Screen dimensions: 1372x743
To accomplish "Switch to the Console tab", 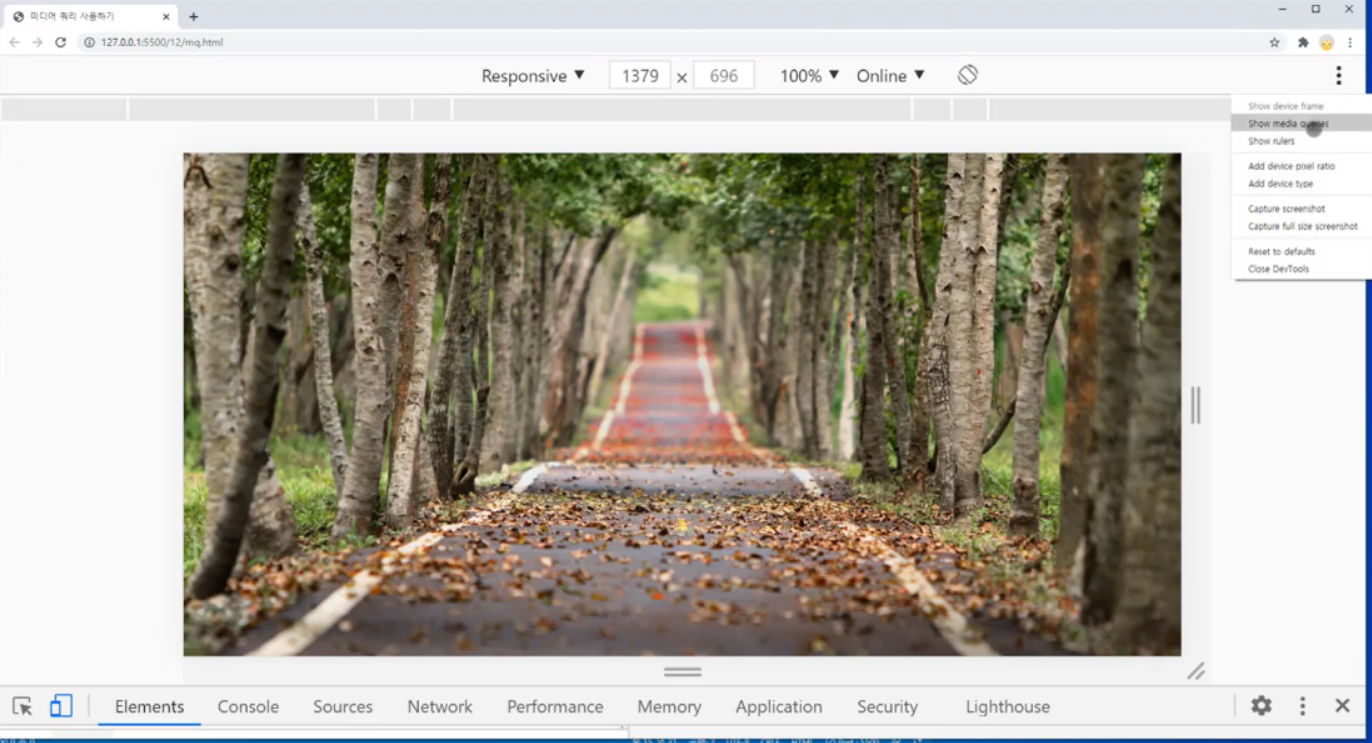I will point(248,706).
